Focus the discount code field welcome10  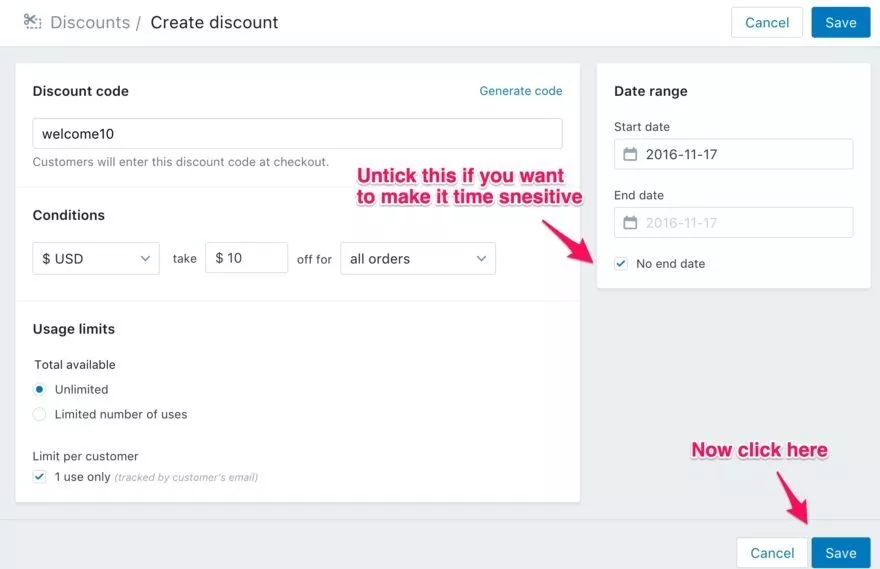pos(297,134)
